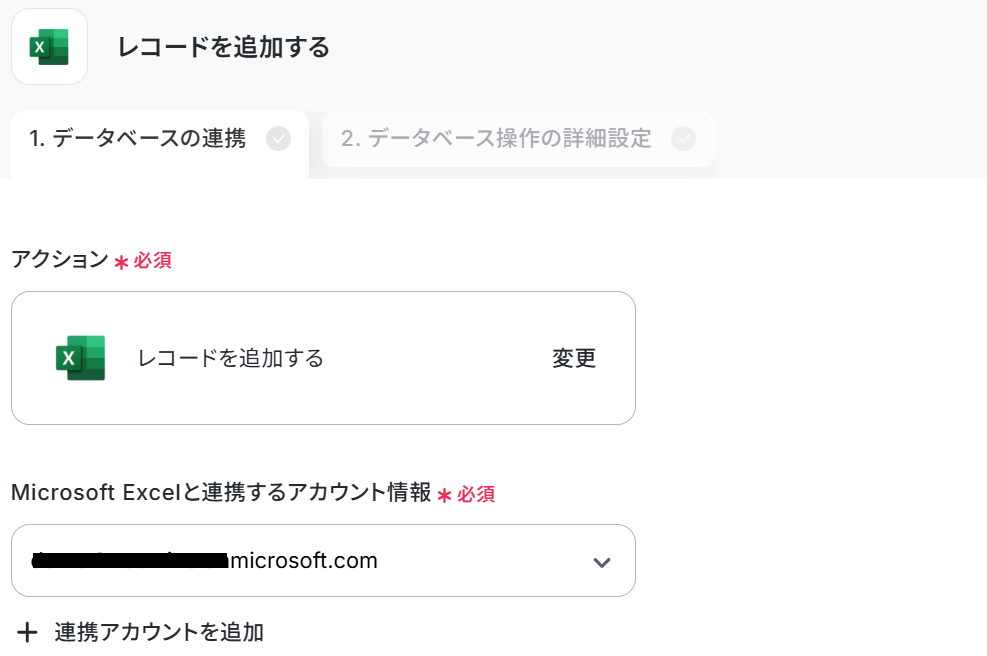Open 2. データベース操作の詳細設定 tab

[x=496, y=139]
